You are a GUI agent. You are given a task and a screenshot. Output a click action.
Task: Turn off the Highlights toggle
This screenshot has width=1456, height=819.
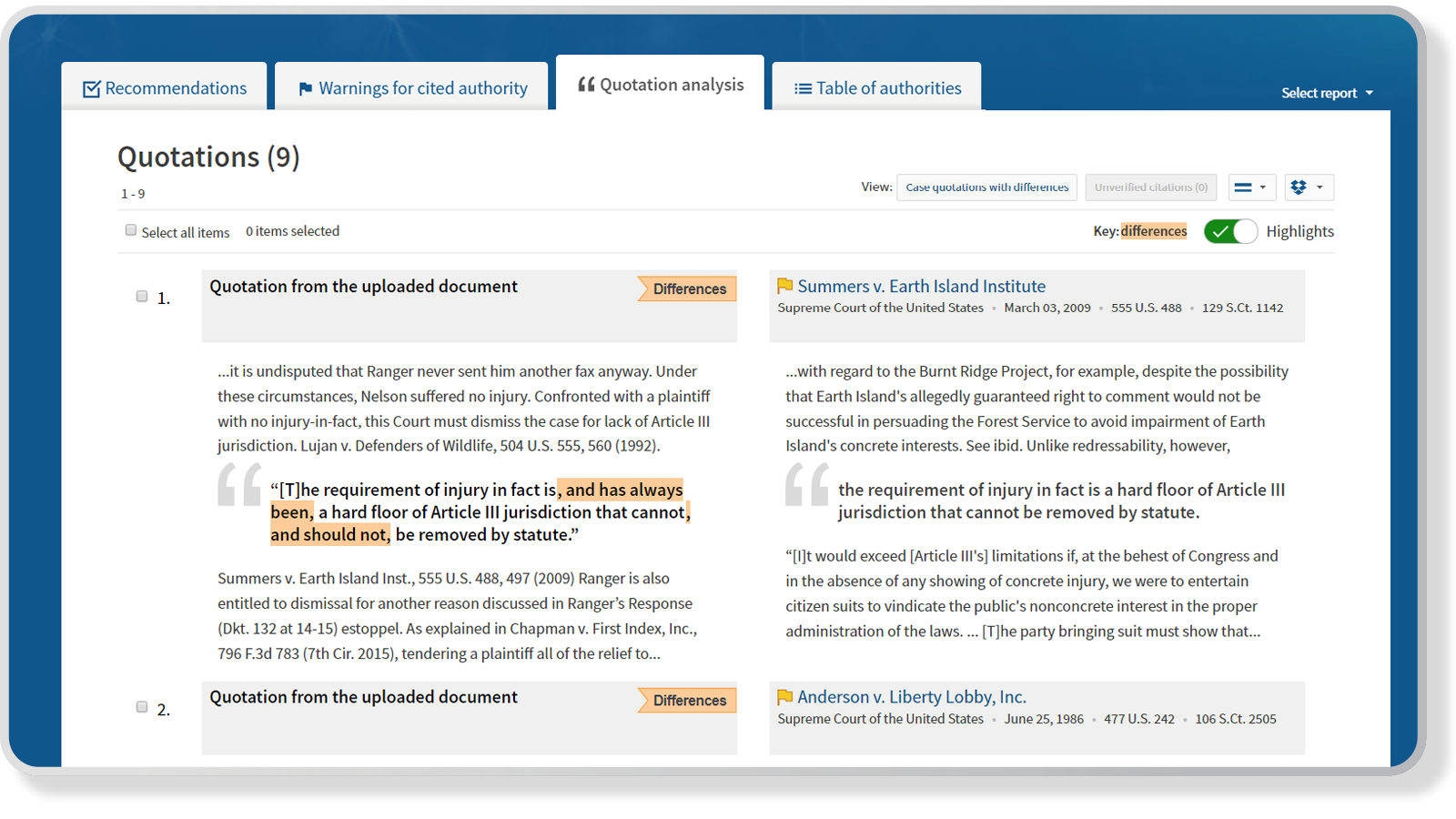pyautogui.click(x=1230, y=231)
